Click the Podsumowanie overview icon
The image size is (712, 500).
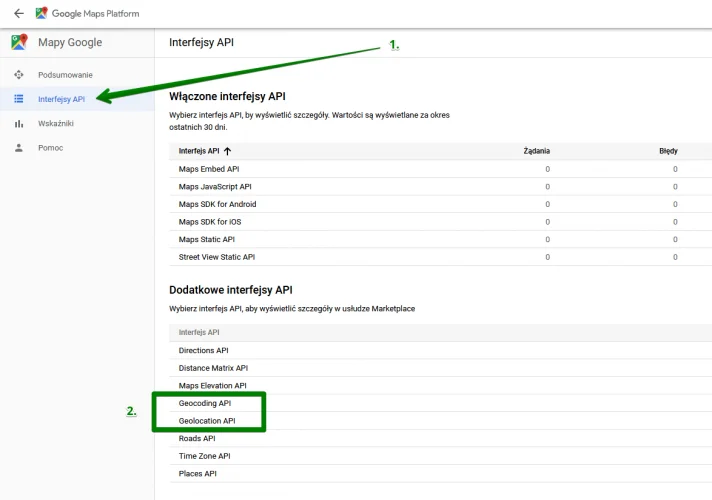click(19, 74)
